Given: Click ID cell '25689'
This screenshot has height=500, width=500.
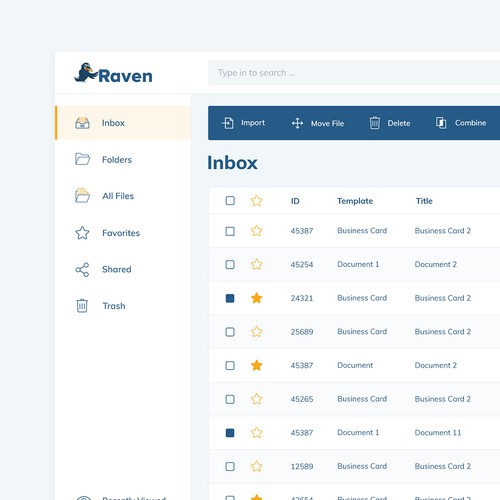Looking at the screenshot, I should 302,332.
